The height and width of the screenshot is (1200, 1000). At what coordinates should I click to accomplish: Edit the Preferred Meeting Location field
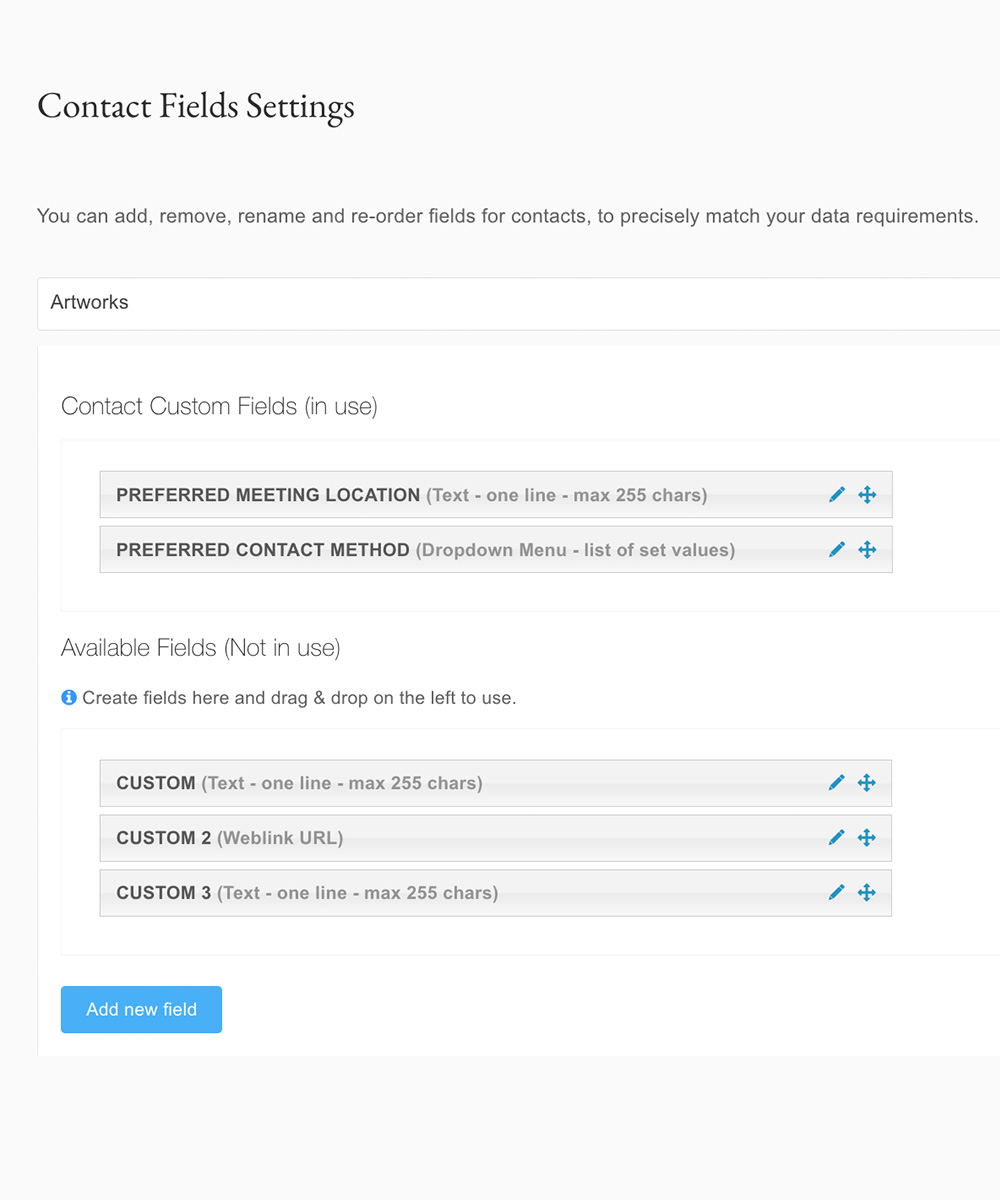click(x=837, y=494)
